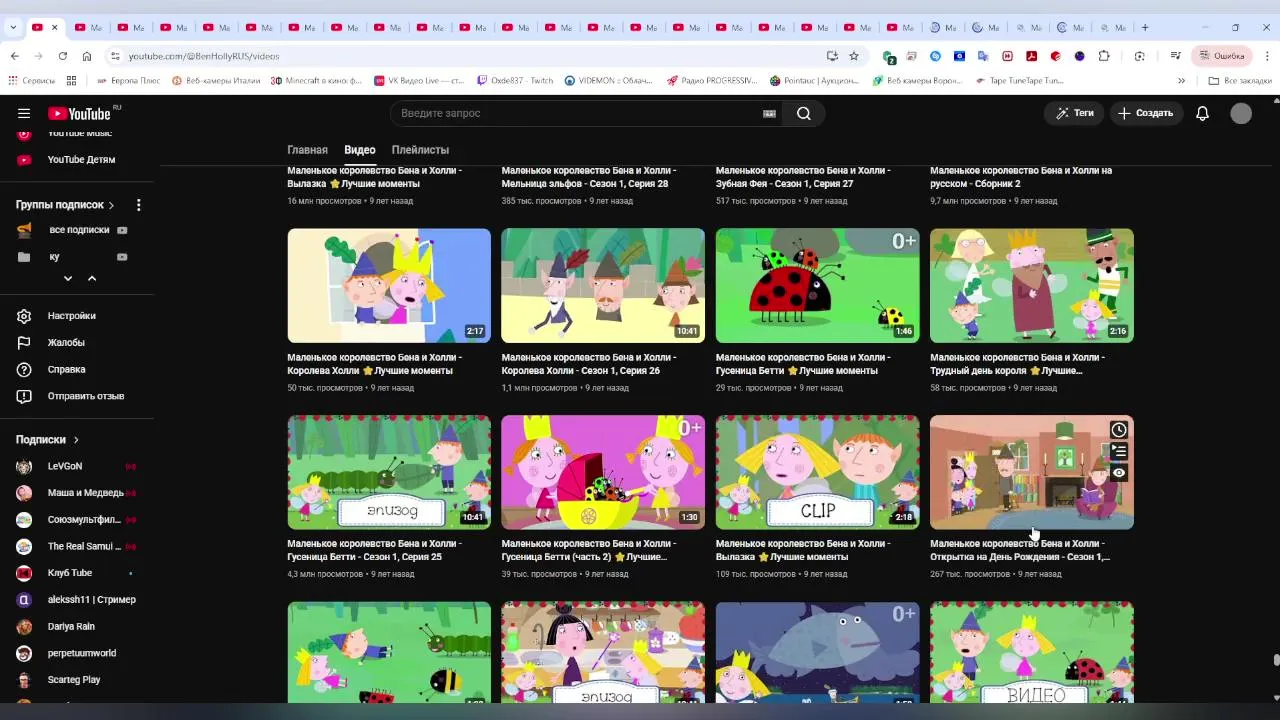Open the account avatar menu

coord(1241,113)
